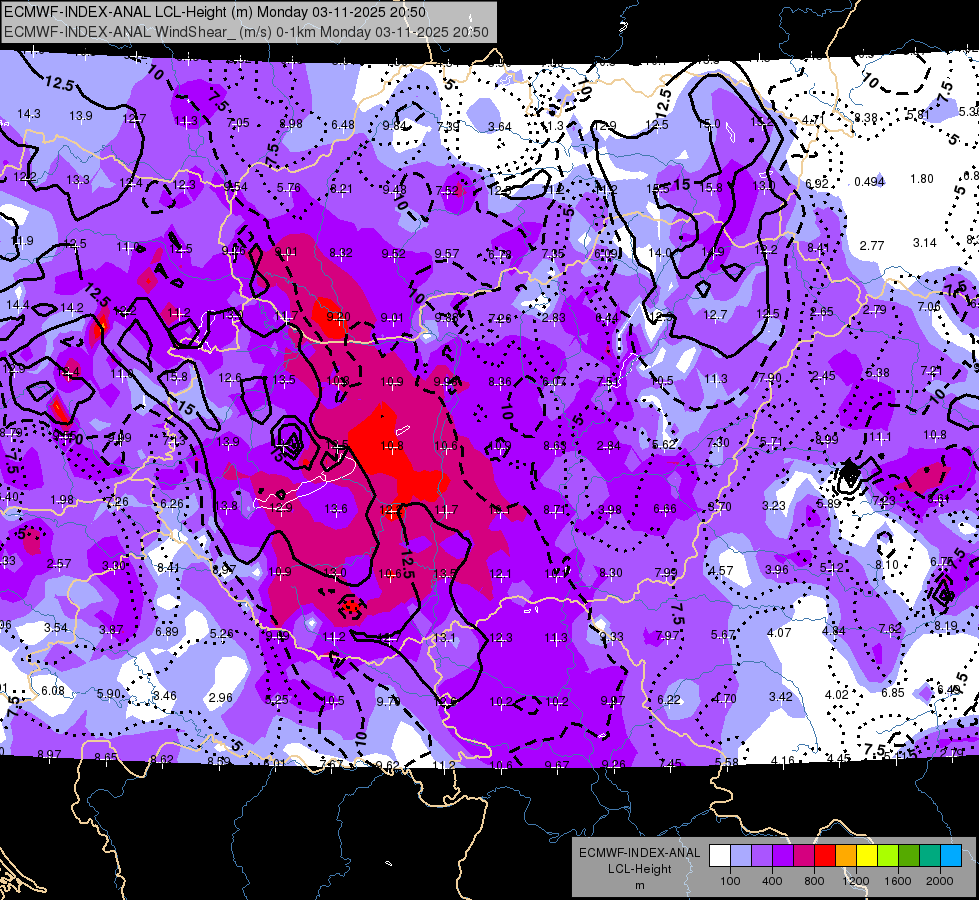Image resolution: width=979 pixels, height=900 pixels.
Task: Click the lime green swatch in the legend
Action: [x=888, y=856]
